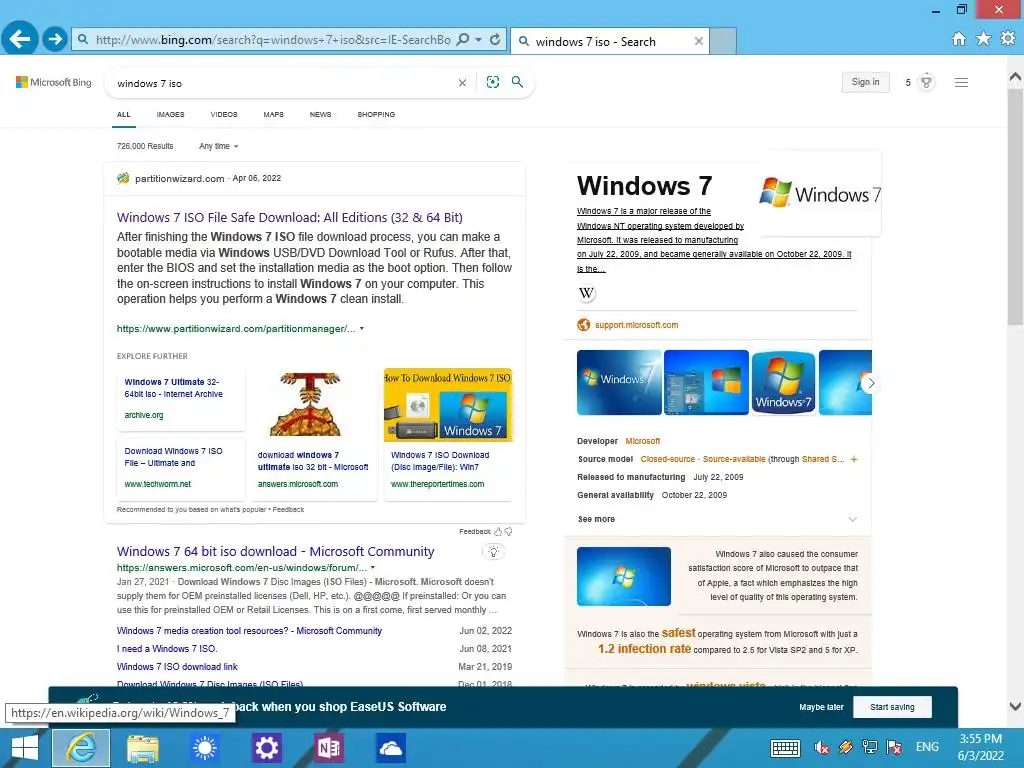
Task: Click the thumbs down feedback icon
Action: (509, 532)
